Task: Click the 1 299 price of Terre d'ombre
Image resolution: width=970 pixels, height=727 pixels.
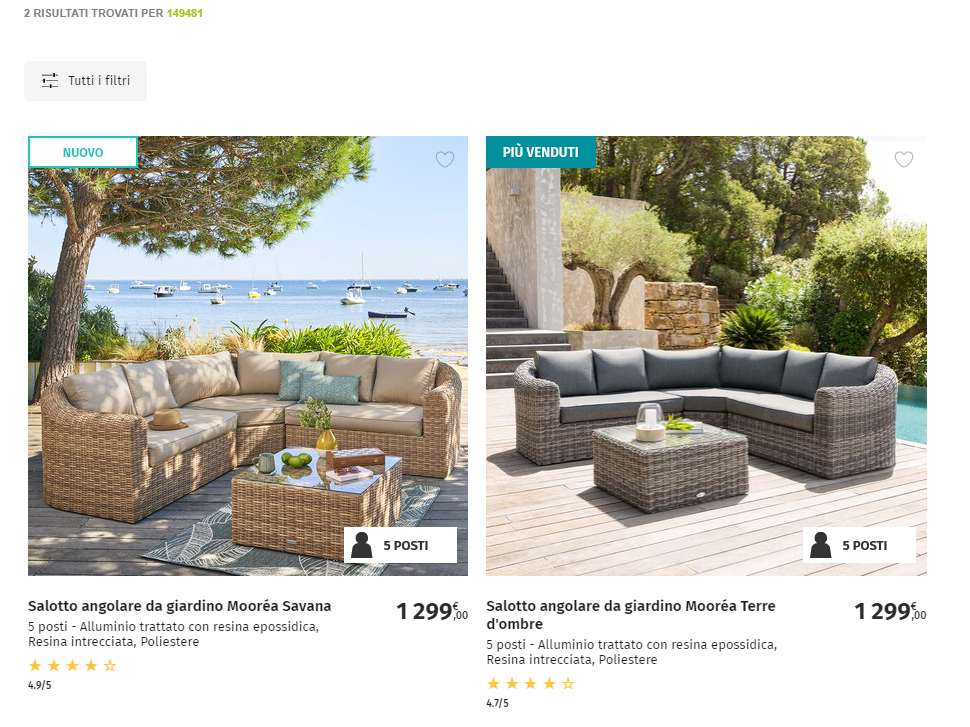Action: tap(890, 611)
